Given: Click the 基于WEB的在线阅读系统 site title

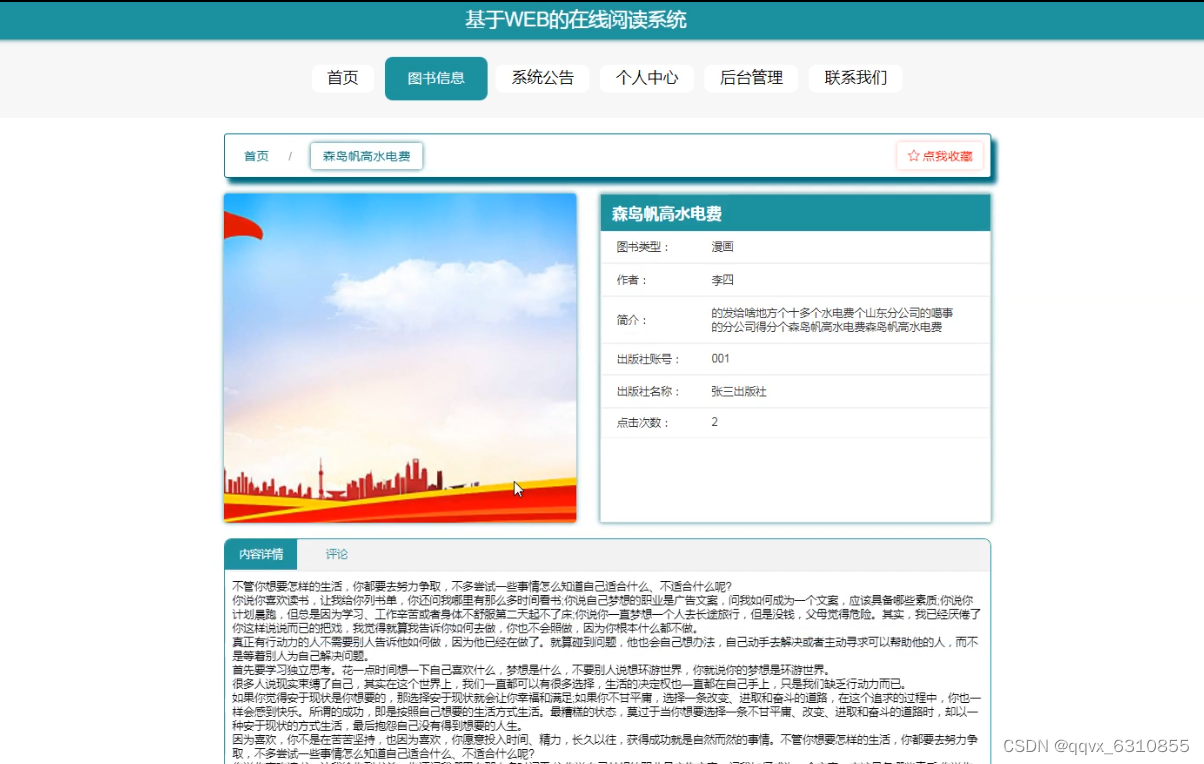Looking at the screenshot, I should [576, 19].
